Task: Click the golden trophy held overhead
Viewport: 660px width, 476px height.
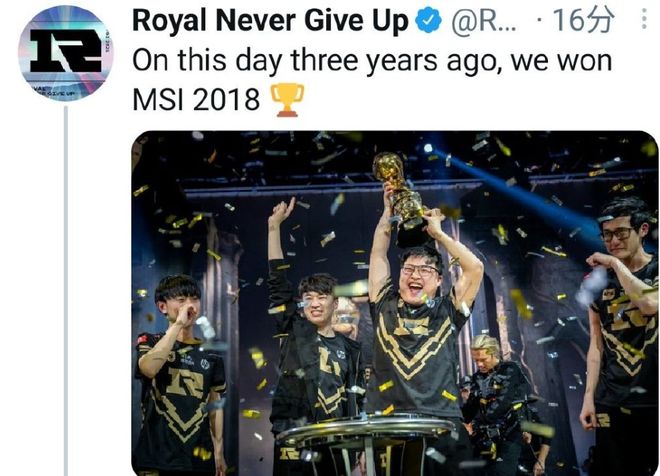Action: coord(400,190)
